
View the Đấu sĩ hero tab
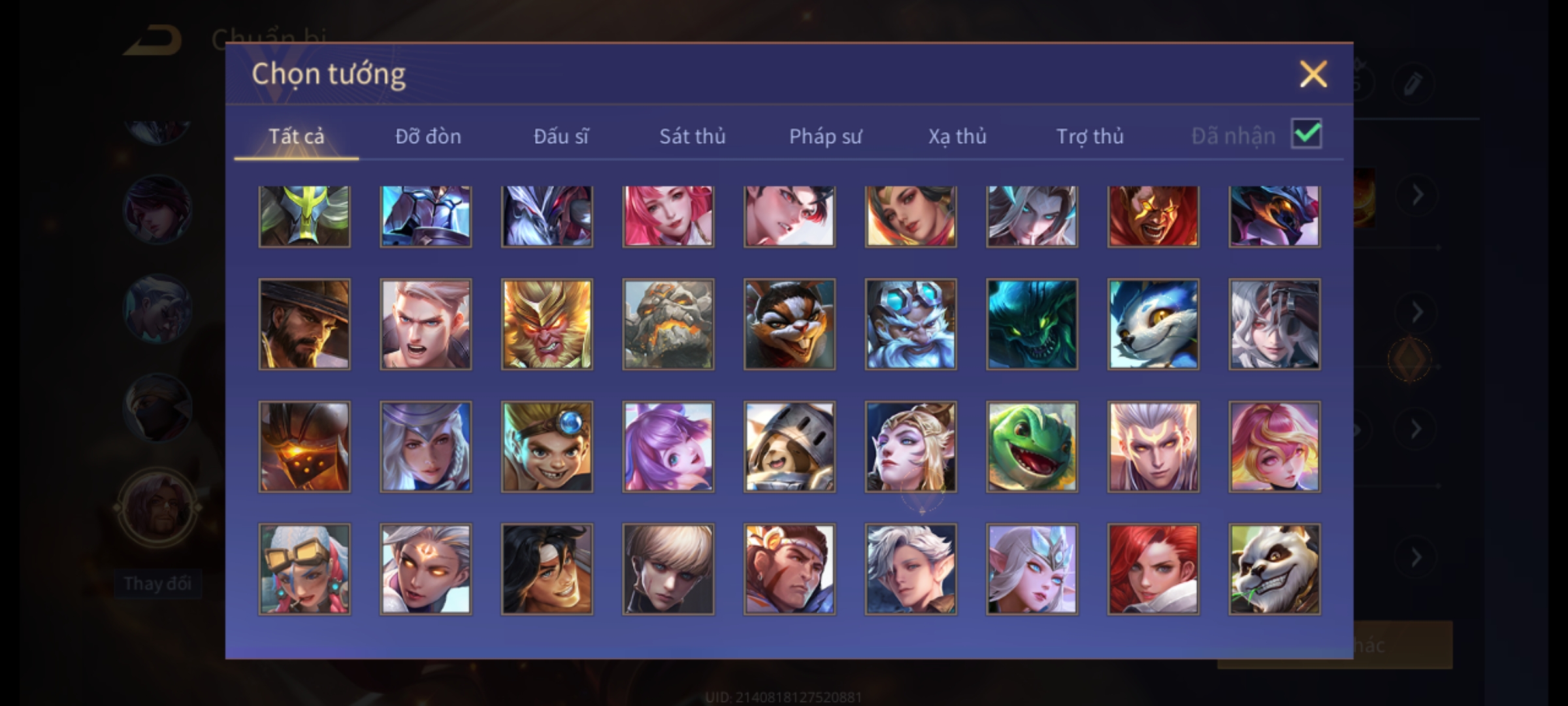tap(561, 136)
